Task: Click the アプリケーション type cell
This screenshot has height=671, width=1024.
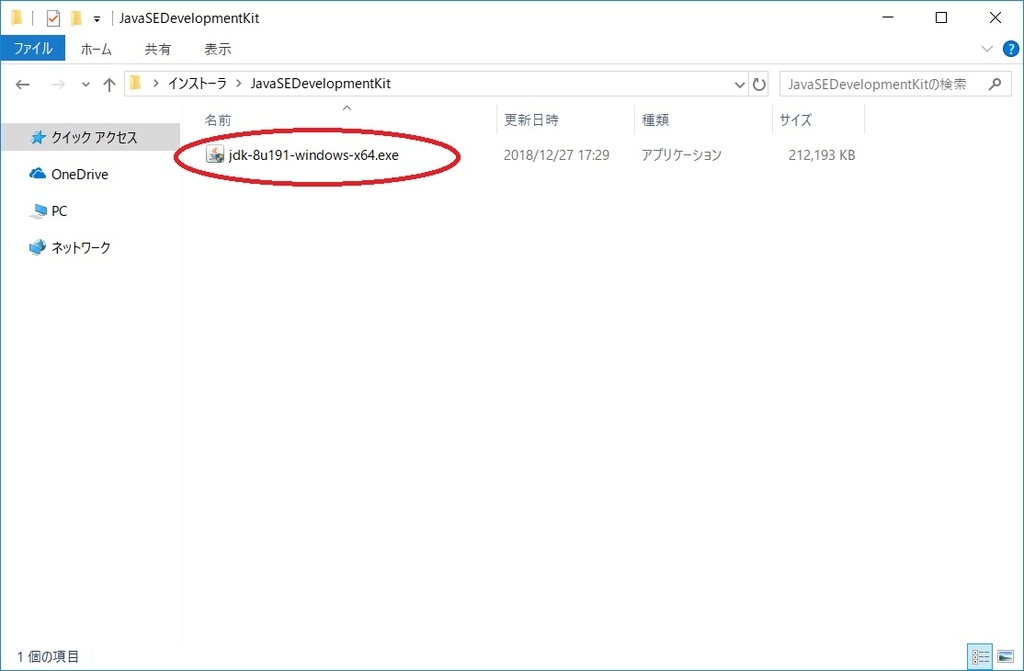Action: click(681, 155)
